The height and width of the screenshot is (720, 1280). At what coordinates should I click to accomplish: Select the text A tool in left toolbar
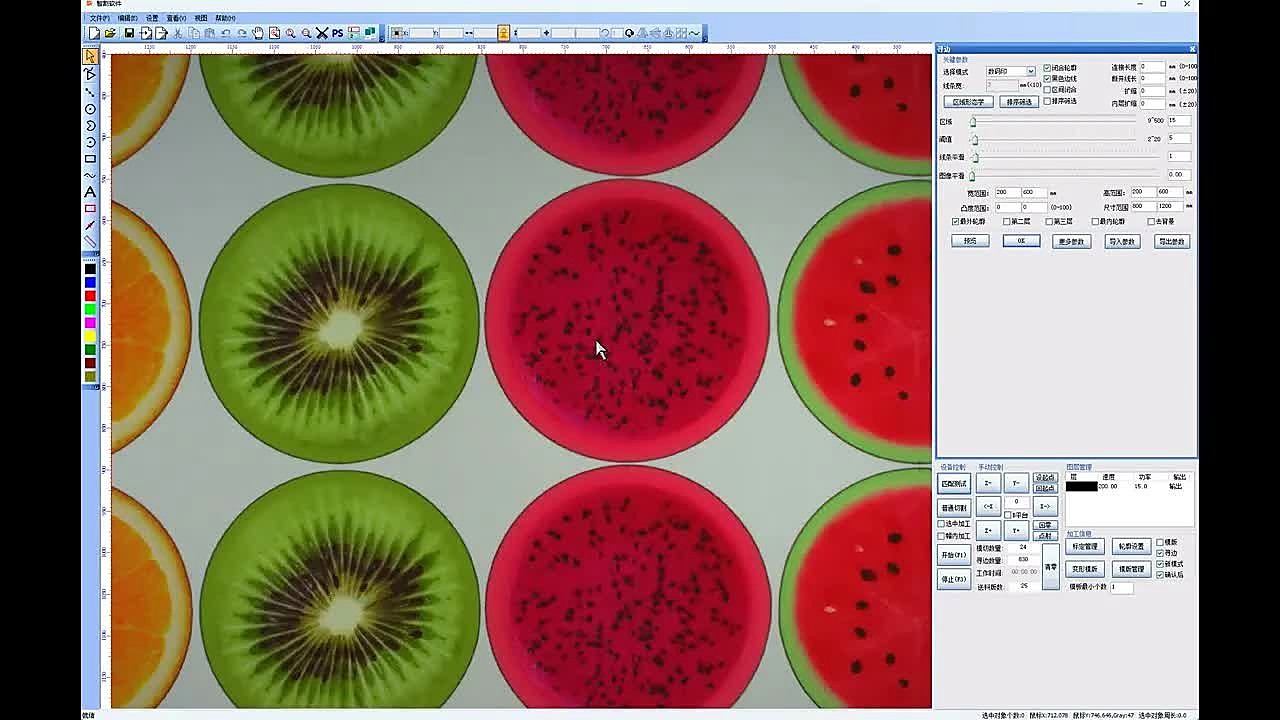coord(90,191)
